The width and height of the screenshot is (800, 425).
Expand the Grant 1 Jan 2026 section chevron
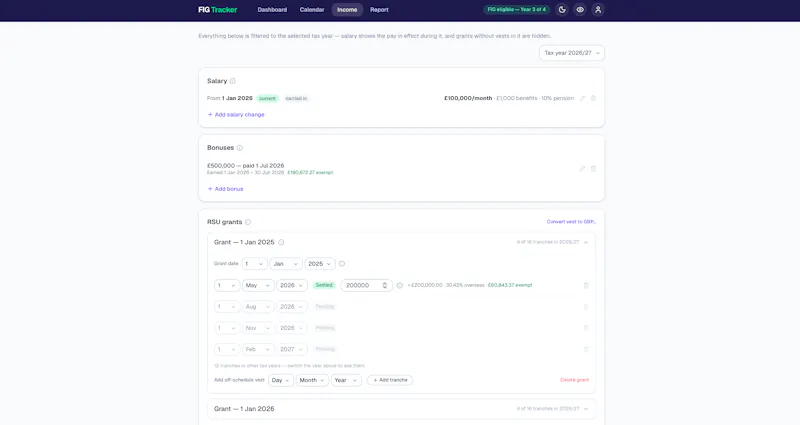pos(586,409)
